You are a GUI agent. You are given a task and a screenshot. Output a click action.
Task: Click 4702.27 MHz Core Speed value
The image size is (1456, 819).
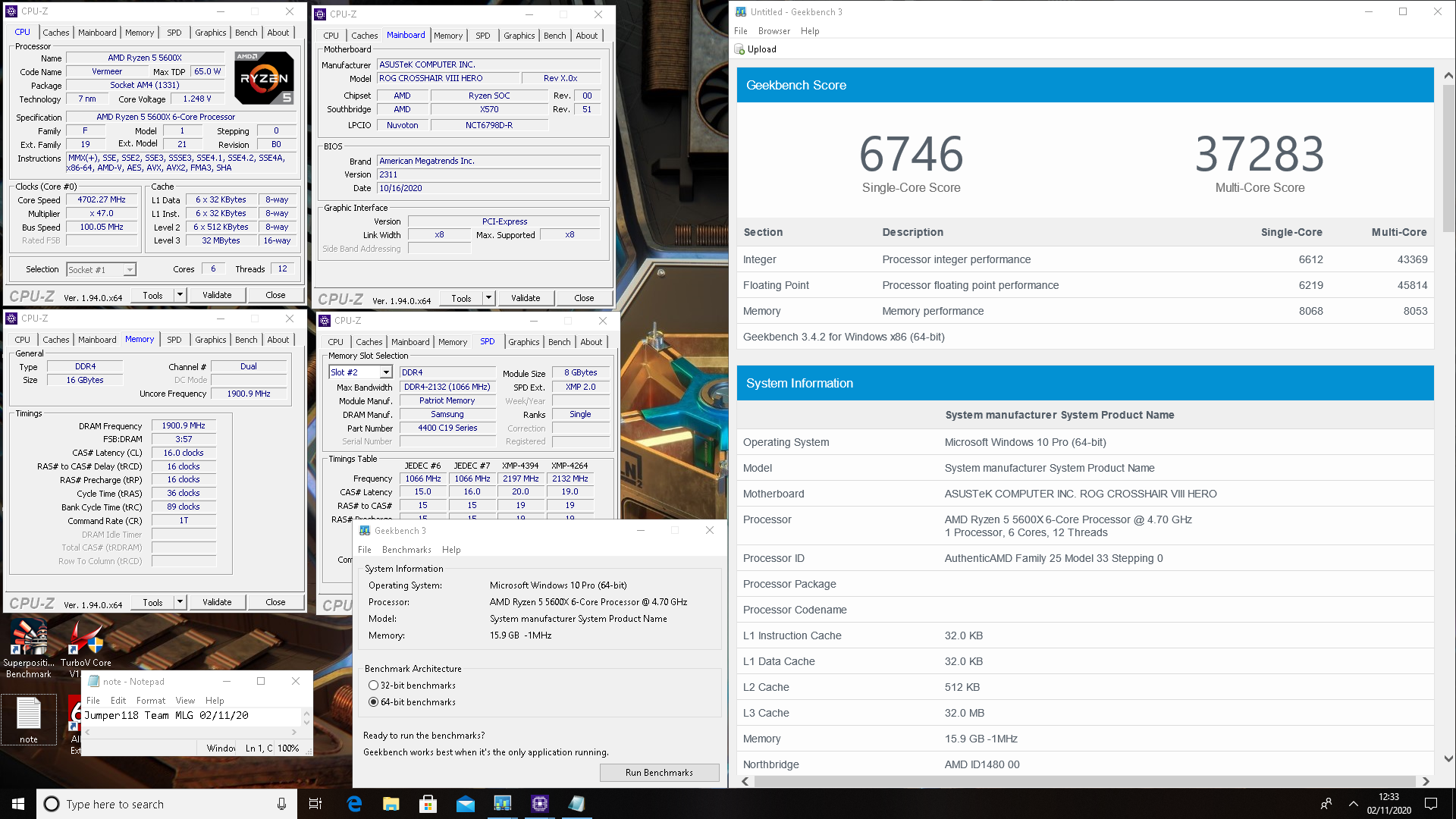[x=102, y=200]
